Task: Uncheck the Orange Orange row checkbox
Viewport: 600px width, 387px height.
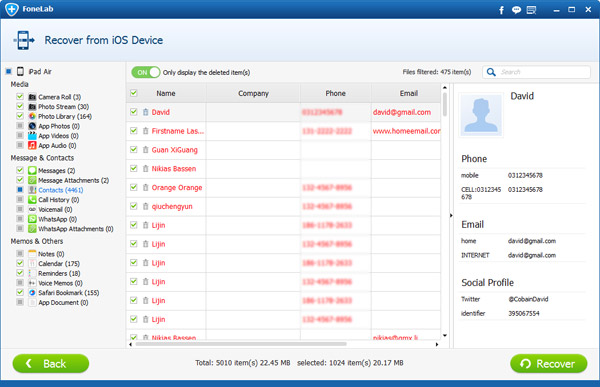Action: click(134, 187)
